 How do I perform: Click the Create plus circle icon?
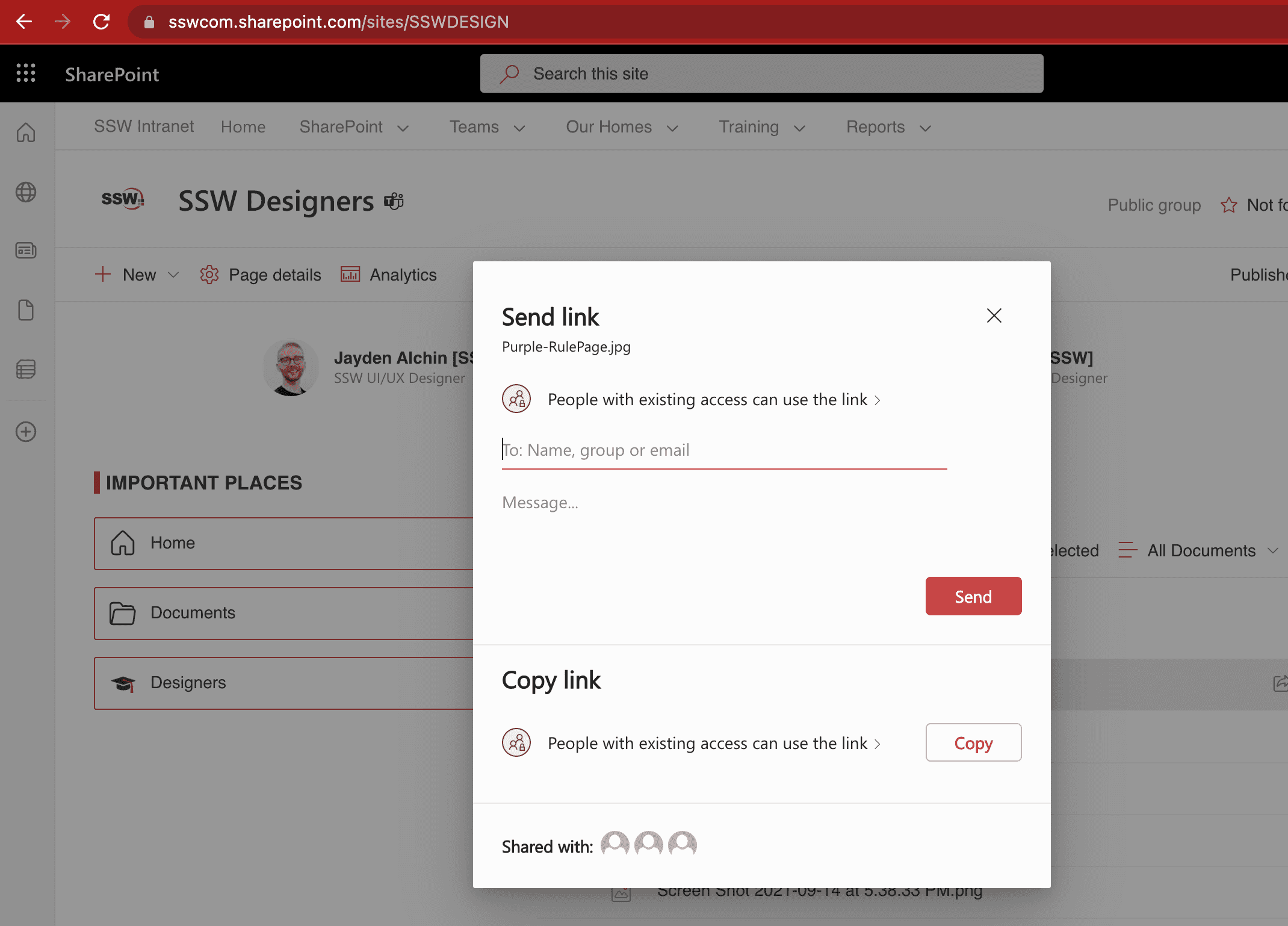coord(26,432)
